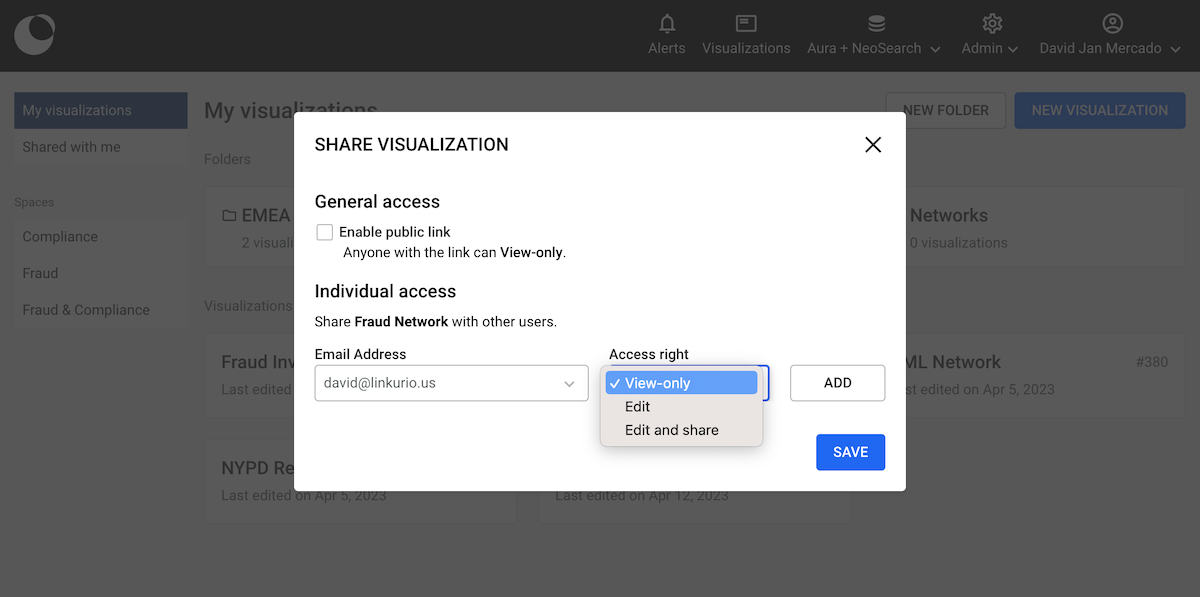1200x597 pixels.
Task: Pick Edit and share access option
Action: [x=671, y=430]
